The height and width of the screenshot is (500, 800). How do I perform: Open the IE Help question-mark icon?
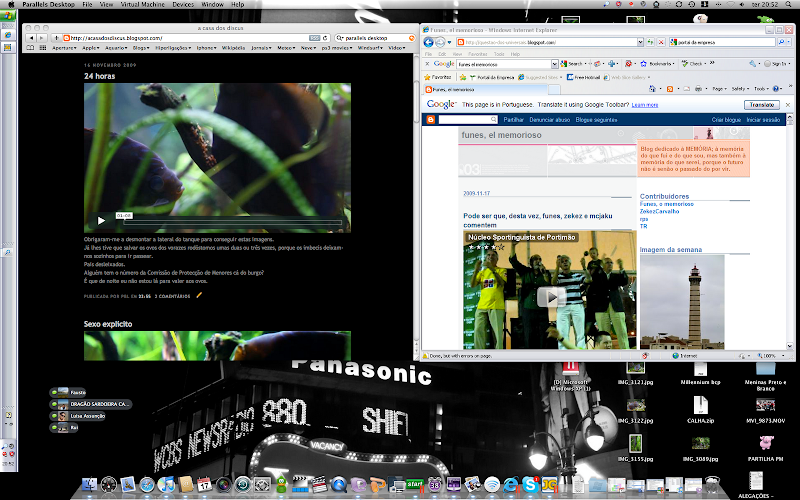[x=776, y=89]
